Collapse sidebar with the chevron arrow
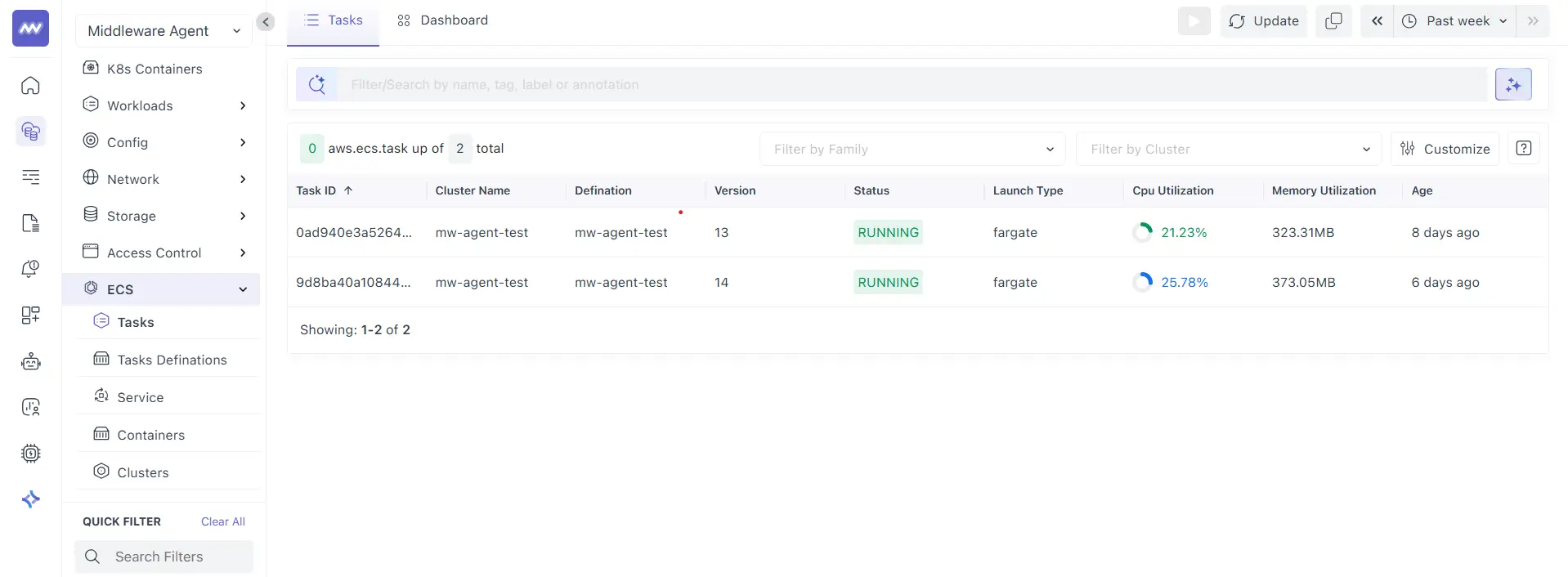 pyautogui.click(x=265, y=22)
